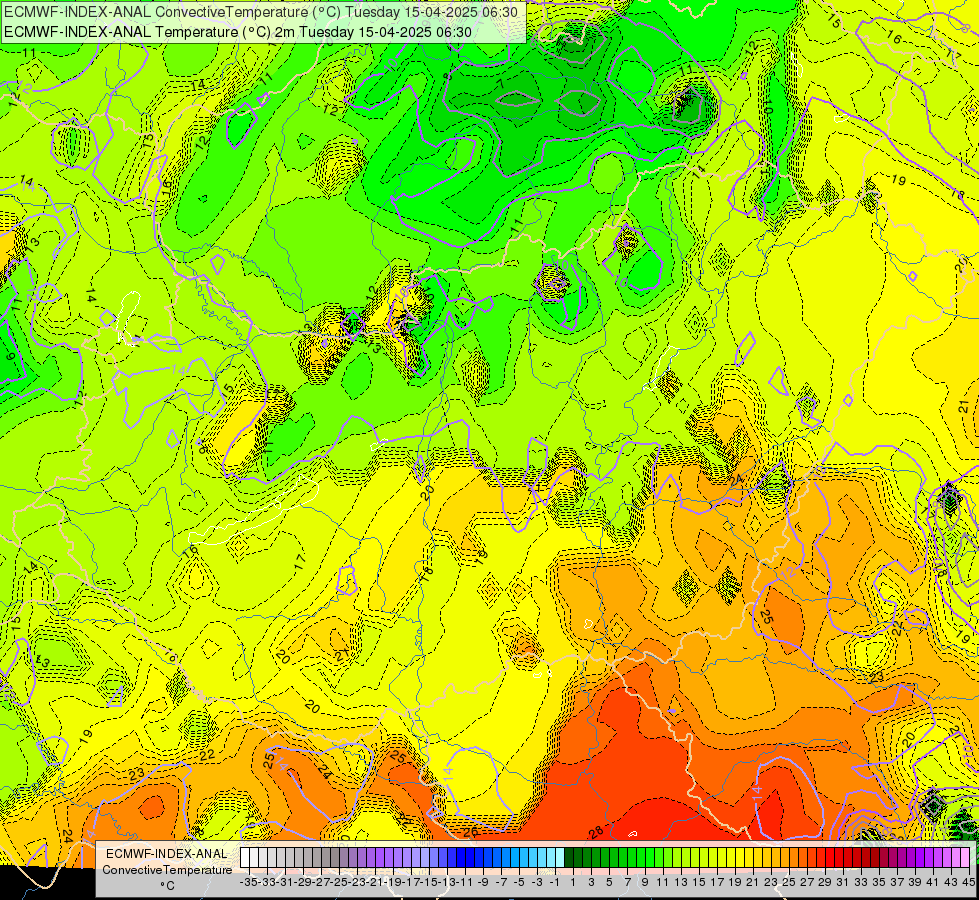
Task: Select the white swatch at the legend's start
Action: 244,858
